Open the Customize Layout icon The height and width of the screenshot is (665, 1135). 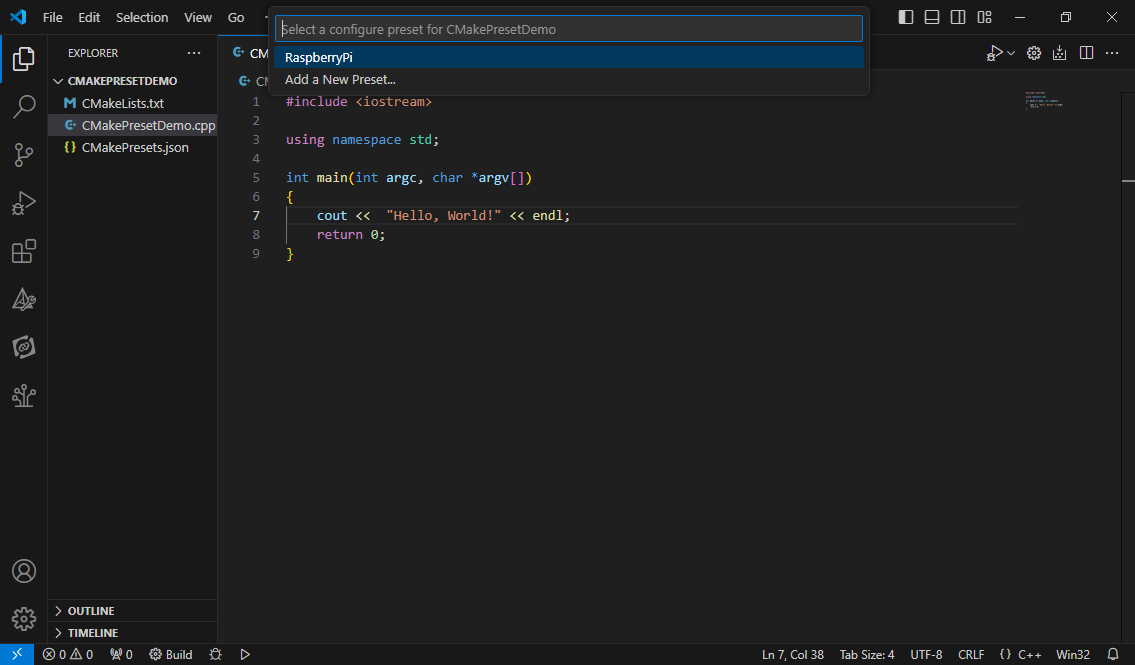coord(984,17)
